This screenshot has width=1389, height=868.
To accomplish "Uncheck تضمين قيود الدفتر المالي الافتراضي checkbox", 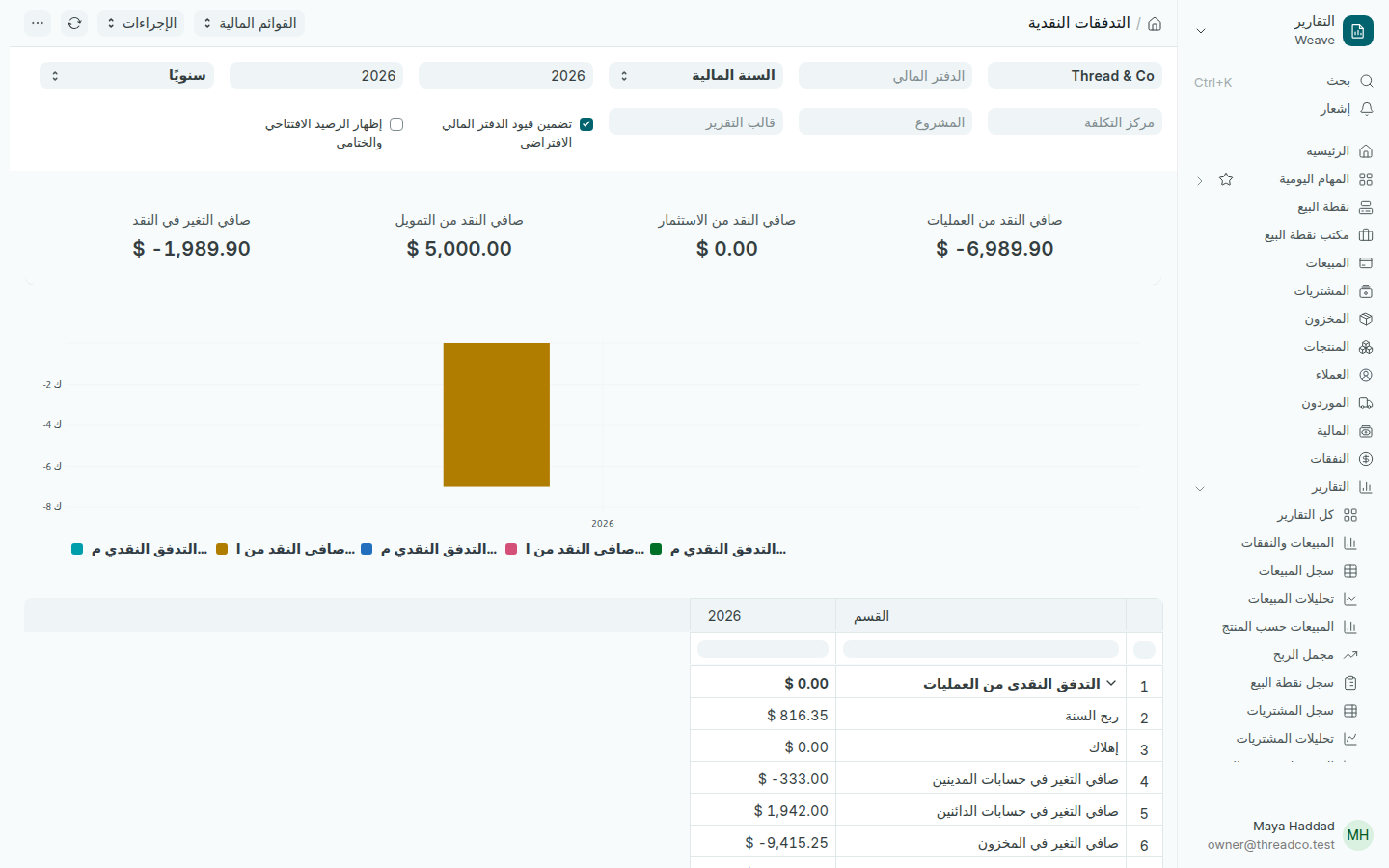I will click(586, 124).
